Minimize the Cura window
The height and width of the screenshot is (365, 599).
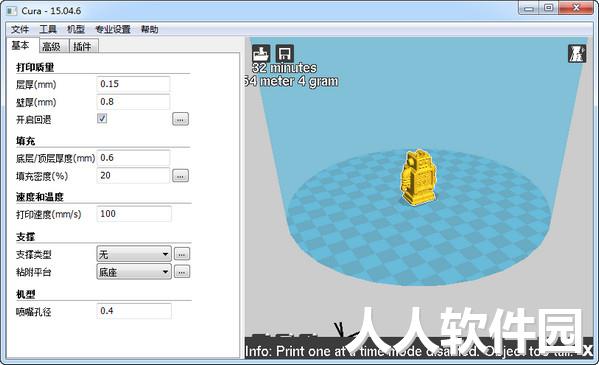[x=528, y=8]
